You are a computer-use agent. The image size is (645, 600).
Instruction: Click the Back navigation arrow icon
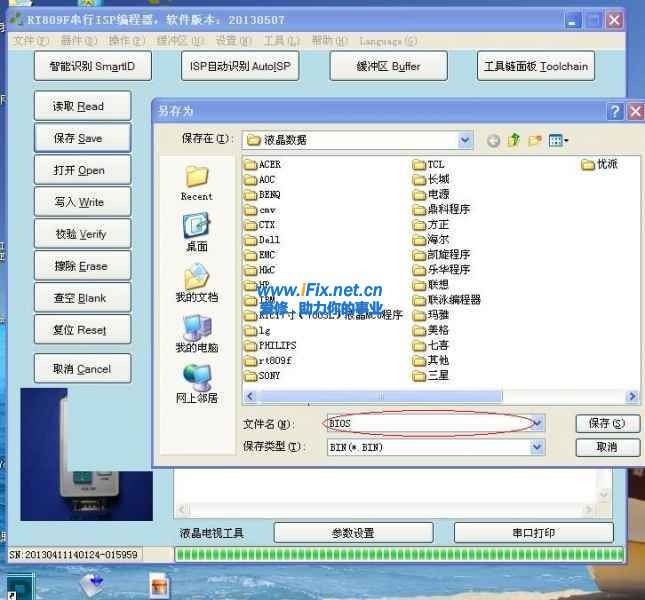[494, 140]
